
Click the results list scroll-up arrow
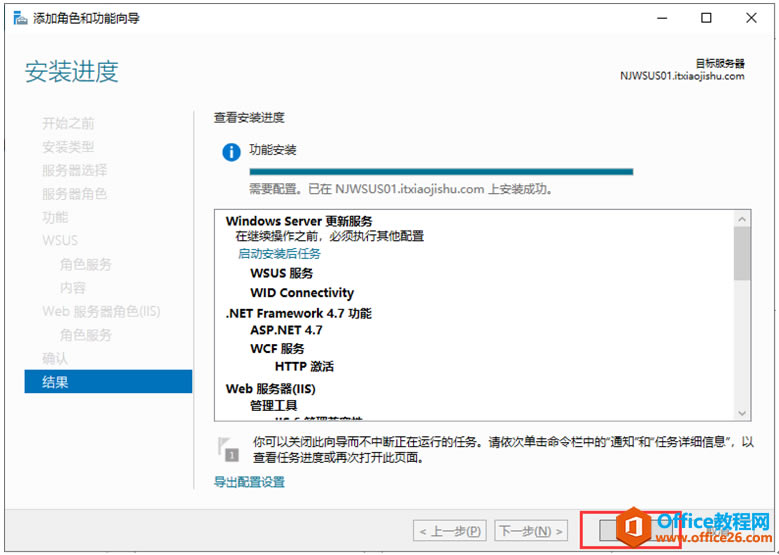(742, 219)
